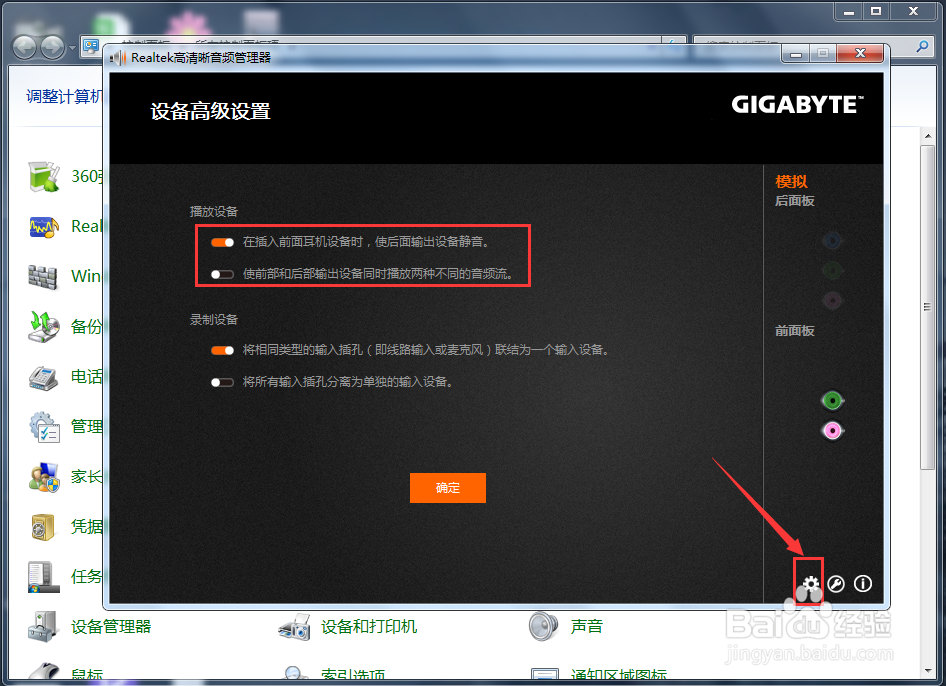Click the wrench connector settings icon
The height and width of the screenshot is (686, 946).
(836, 583)
